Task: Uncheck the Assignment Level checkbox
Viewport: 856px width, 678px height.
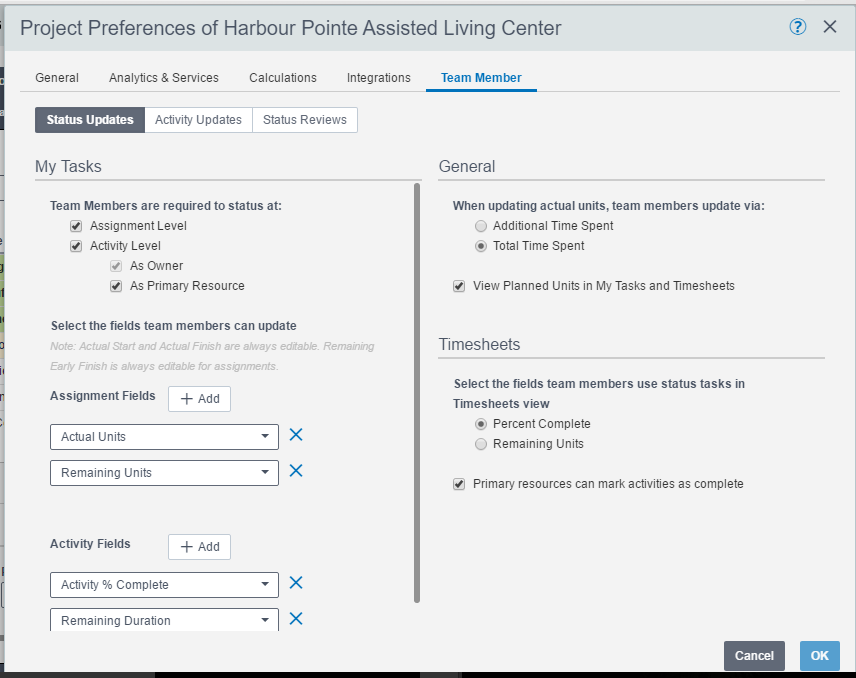Action: tap(76, 226)
